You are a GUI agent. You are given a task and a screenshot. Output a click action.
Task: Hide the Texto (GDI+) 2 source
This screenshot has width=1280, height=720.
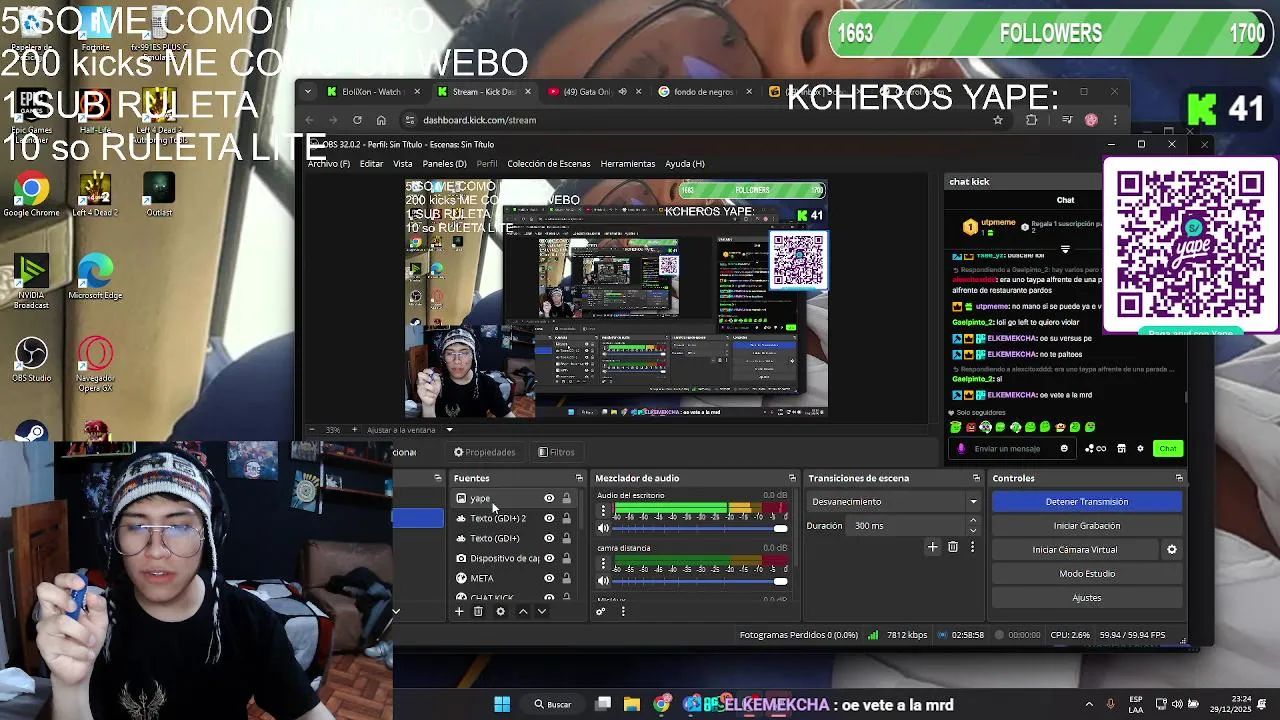[x=549, y=518]
